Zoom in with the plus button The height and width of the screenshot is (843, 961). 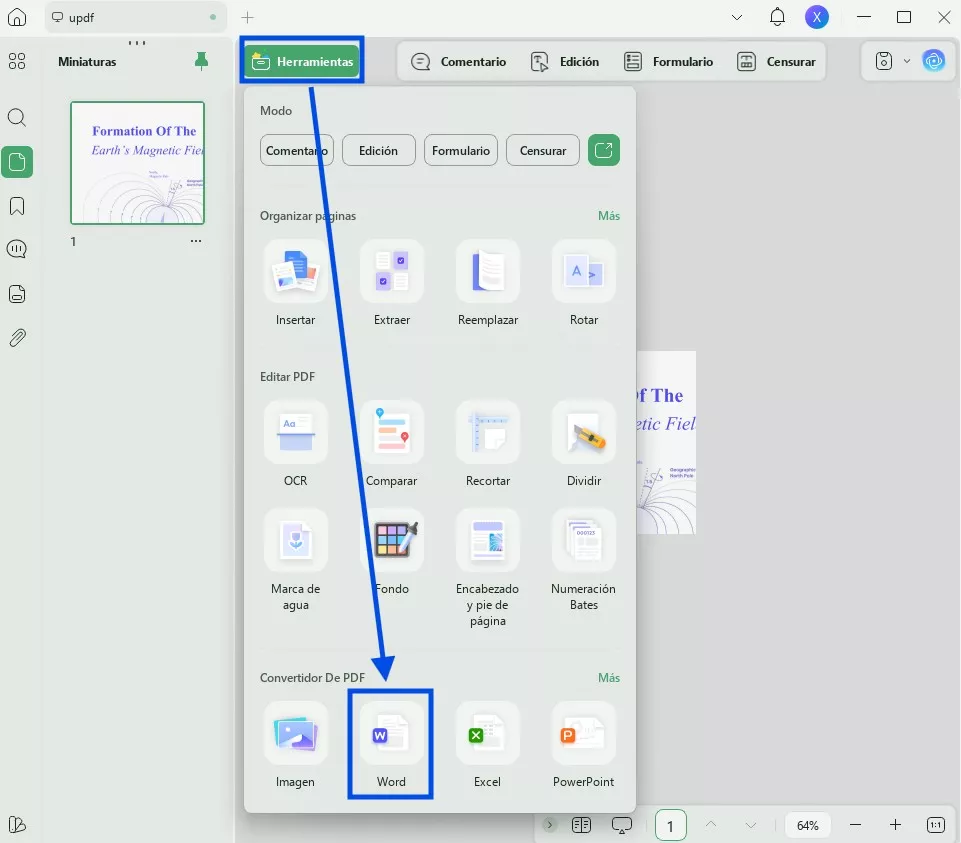(895, 825)
